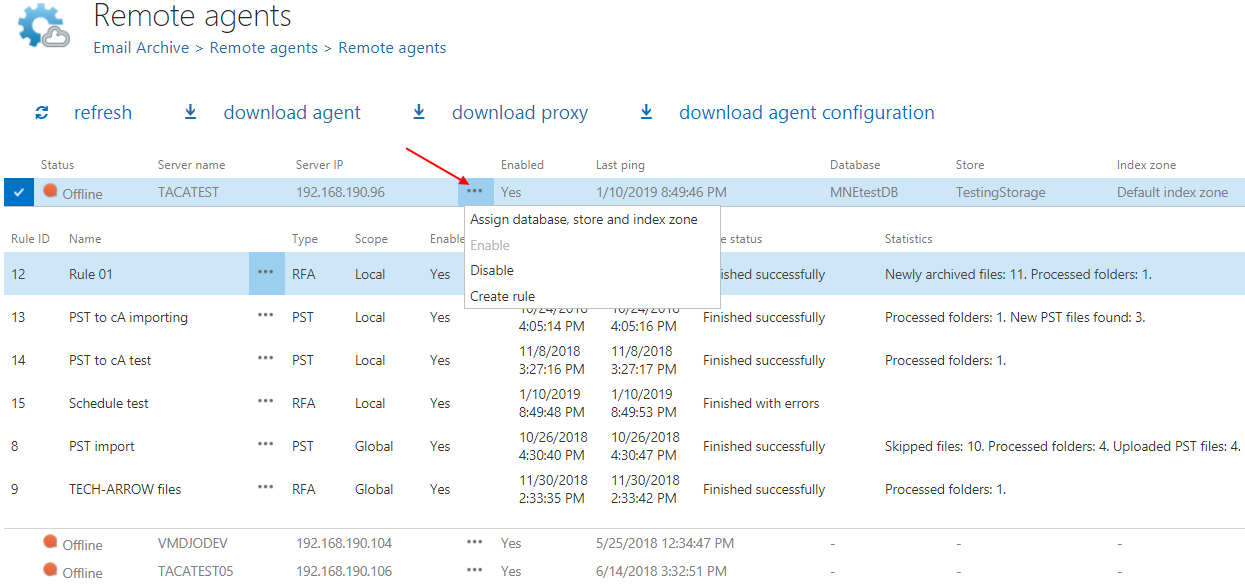This screenshot has width=1245, height=584.
Task: Click the download agent configuration arrow icon
Action: coord(646,113)
